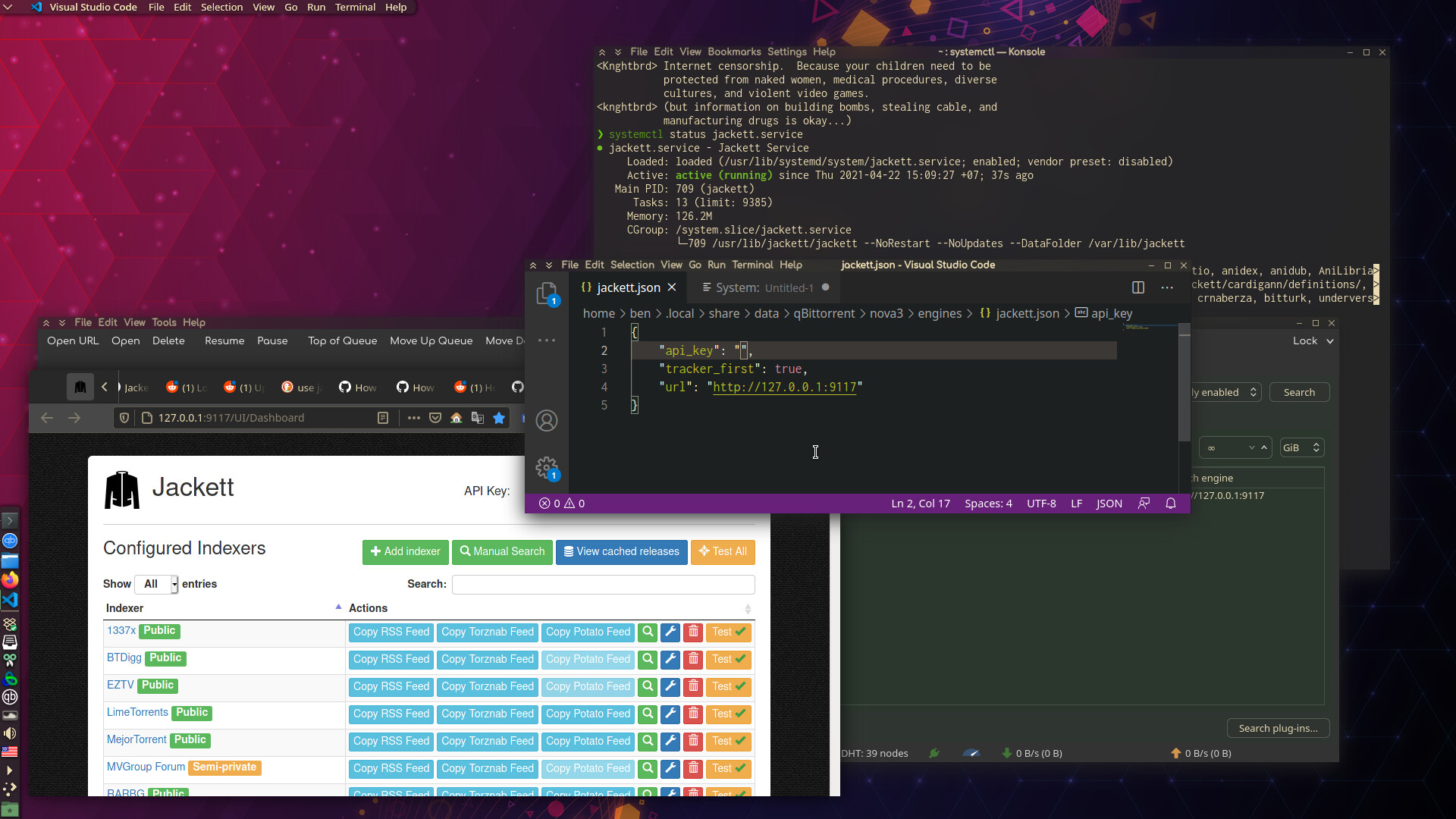The width and height of the screenshot is (1456, 819).
Task: Click the volume speaker icon in the dock
Action: (10, 733)
